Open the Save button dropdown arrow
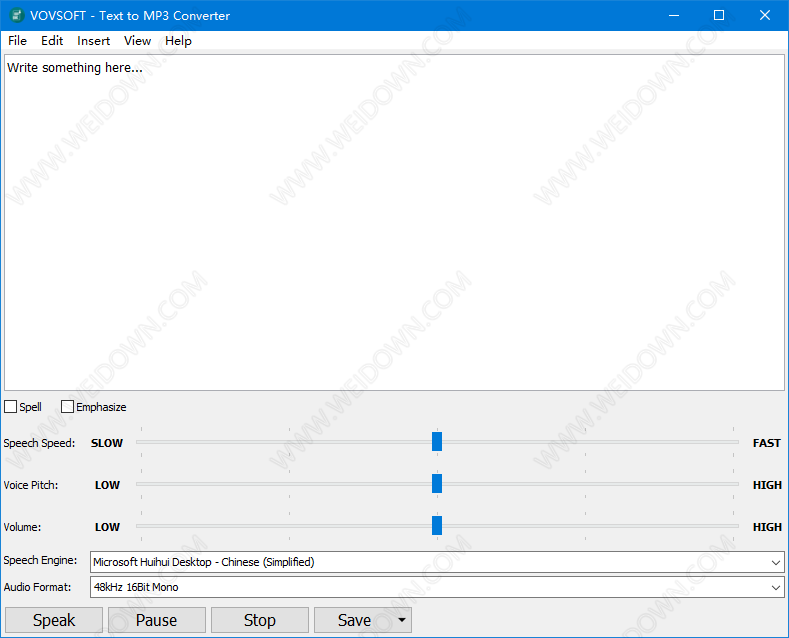This screenshot has height=638, width=789. point(402,620)
